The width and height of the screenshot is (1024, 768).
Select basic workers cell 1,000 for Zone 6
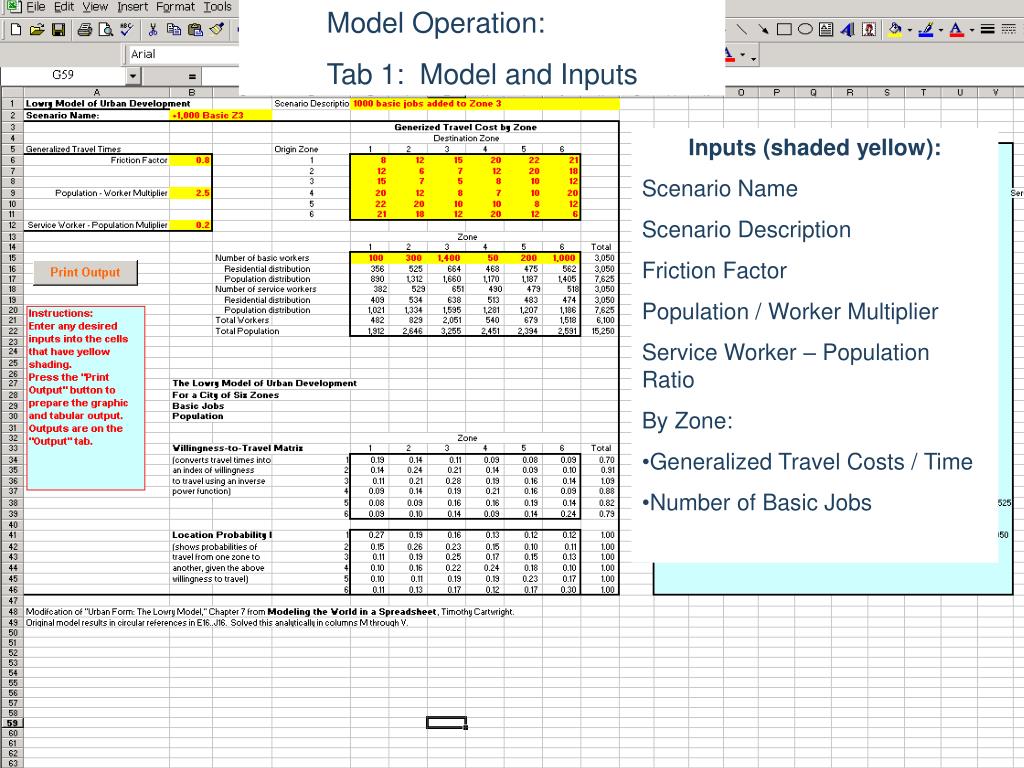click(563, 258)
